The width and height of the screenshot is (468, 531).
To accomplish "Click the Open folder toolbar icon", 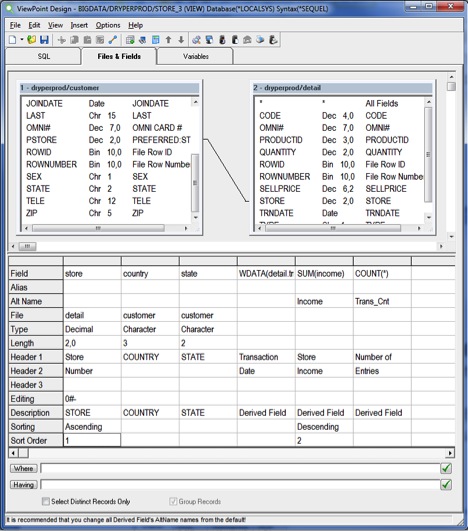I will (31, 40).
